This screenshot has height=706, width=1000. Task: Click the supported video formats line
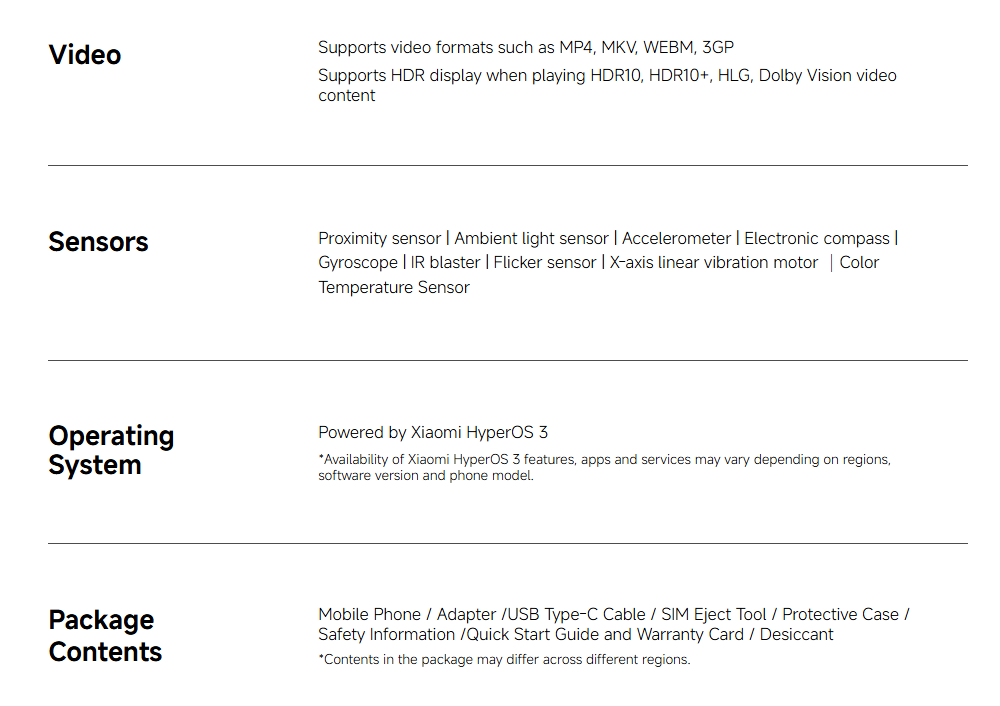coord(526,47)
